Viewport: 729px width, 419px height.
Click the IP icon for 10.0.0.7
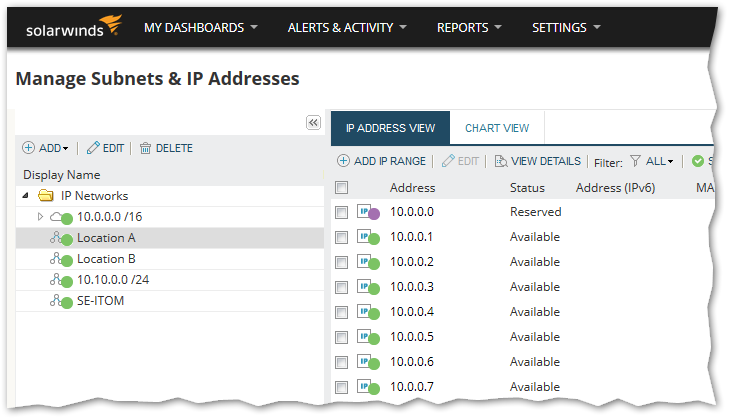coord(368,387)
